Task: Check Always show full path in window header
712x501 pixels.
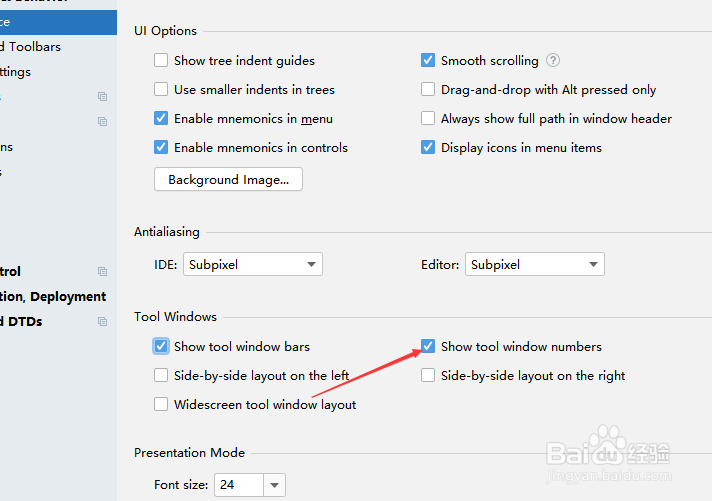Action: (428, 118)
